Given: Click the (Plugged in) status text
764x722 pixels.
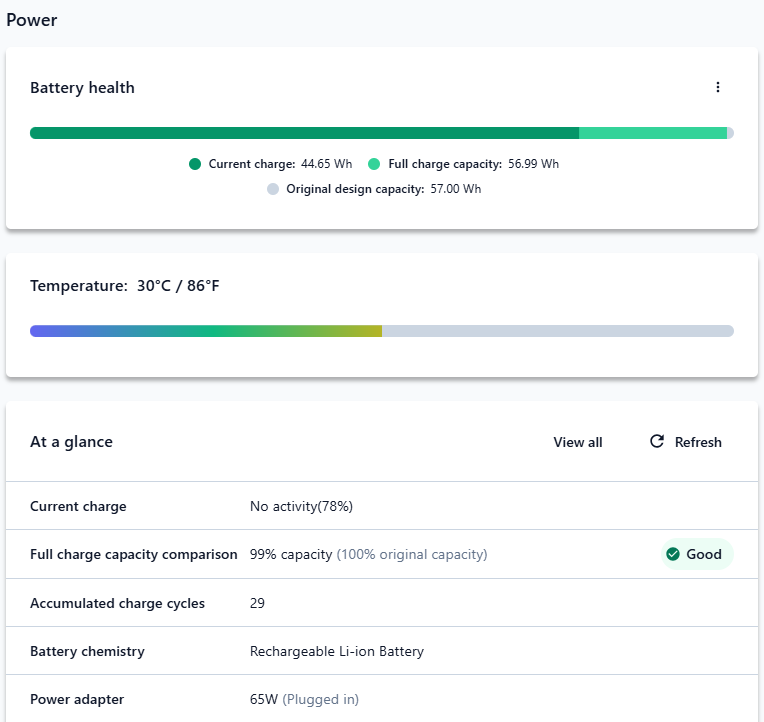Looking at the screenshot, I should 321,700.
